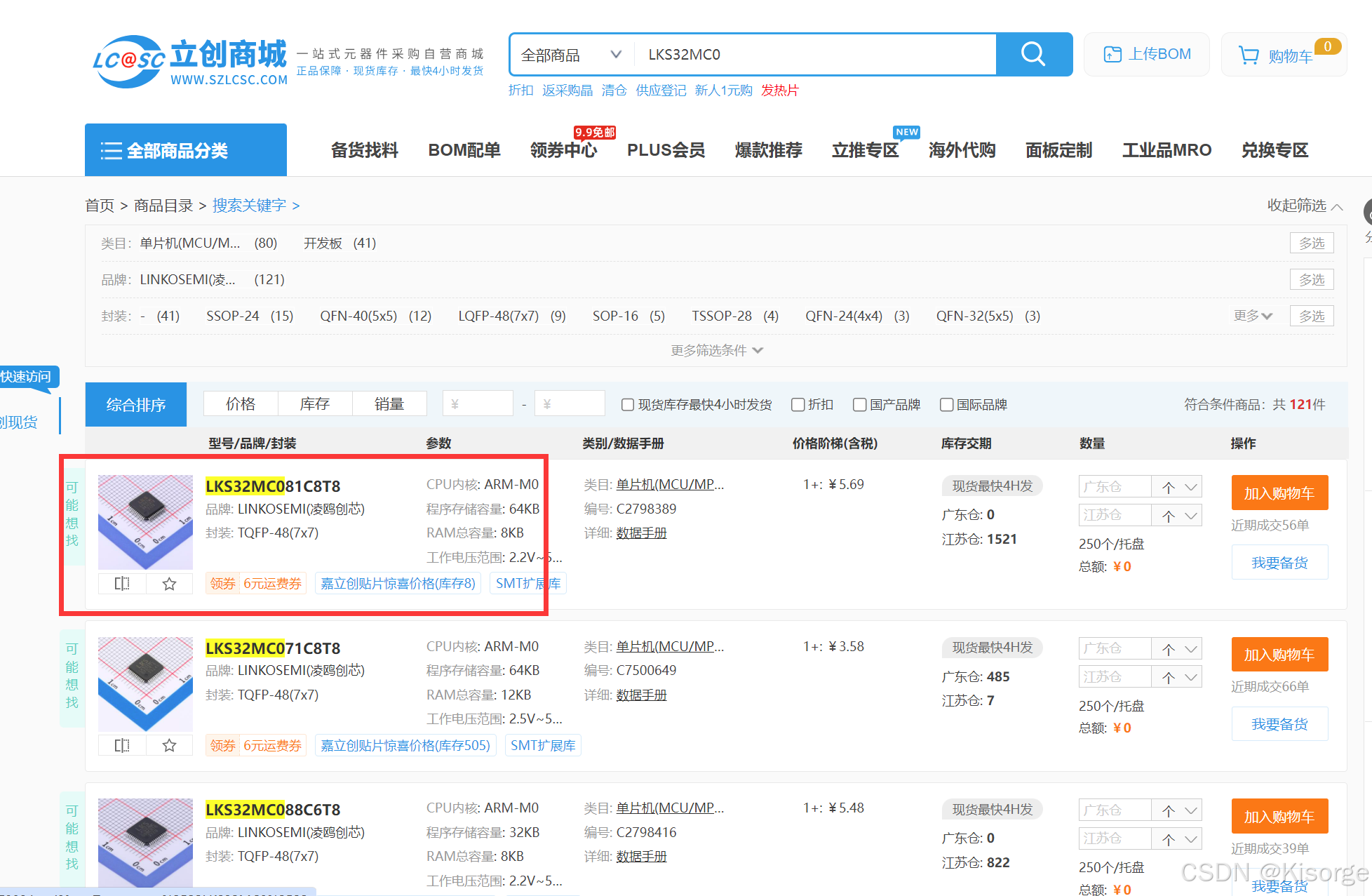Image resolution: width=1372 pixels, height=896 pixels.
Task: Sort results by 价格
Action: (x=241, y=404)
